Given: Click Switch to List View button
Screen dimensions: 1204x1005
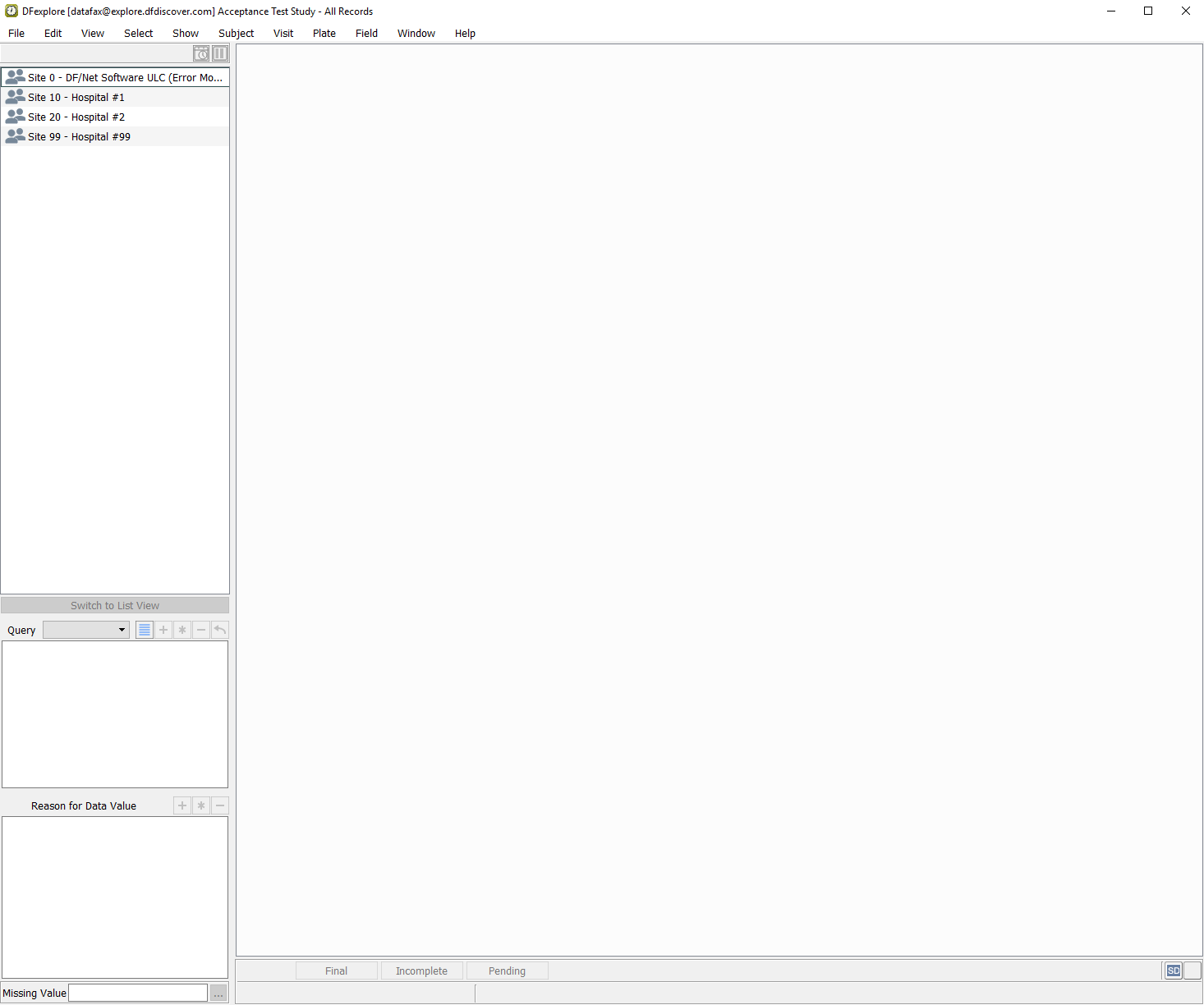Looking at the screenshot, I should 115,605.
